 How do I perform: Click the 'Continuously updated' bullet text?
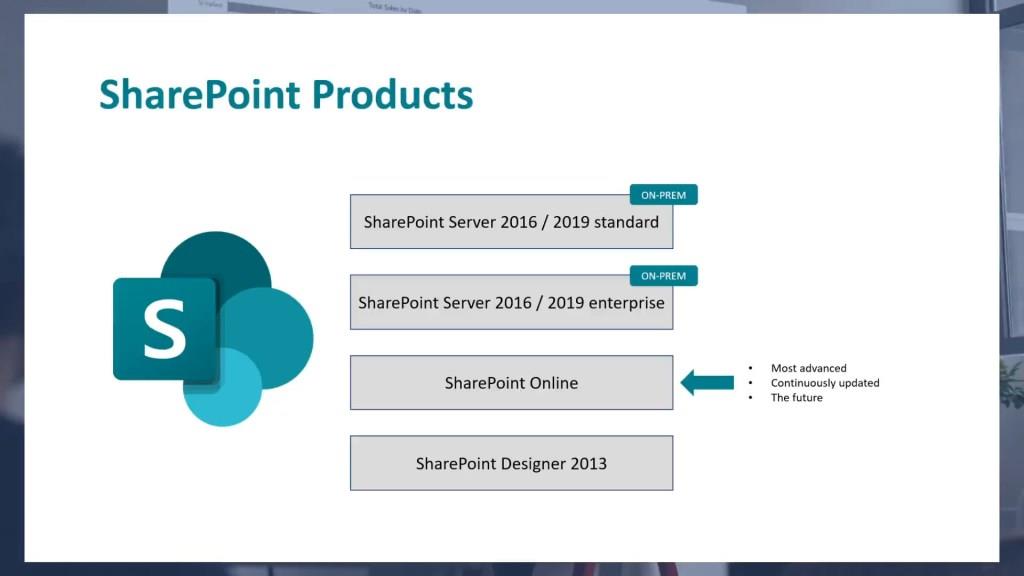825,383
